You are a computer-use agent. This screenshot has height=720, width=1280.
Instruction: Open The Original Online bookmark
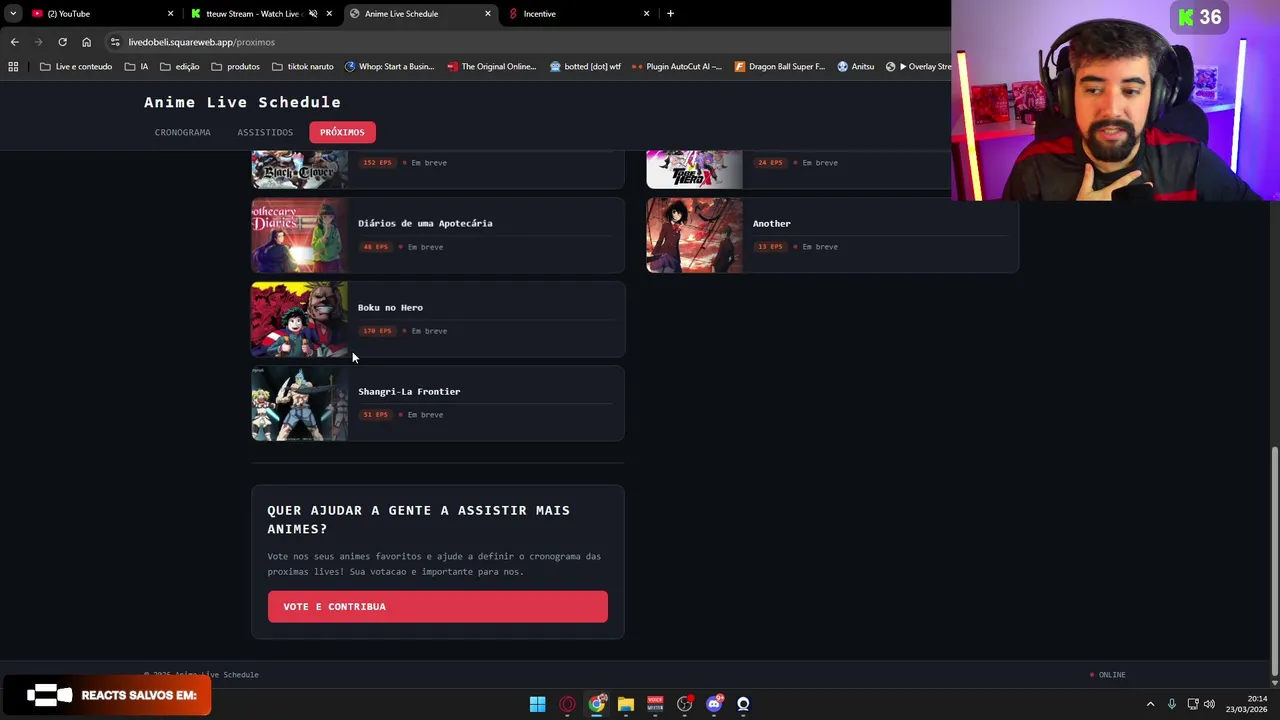point(492,67)
